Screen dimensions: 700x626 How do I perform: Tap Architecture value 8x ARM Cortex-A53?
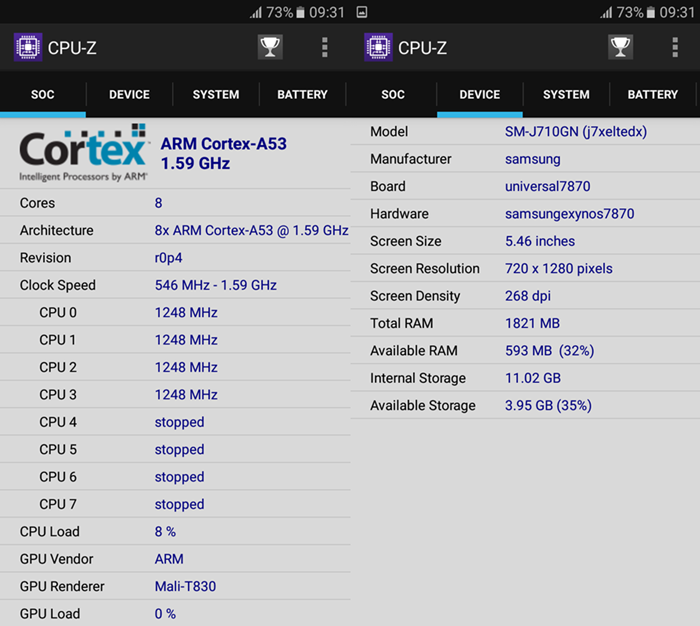coord(251,230)
